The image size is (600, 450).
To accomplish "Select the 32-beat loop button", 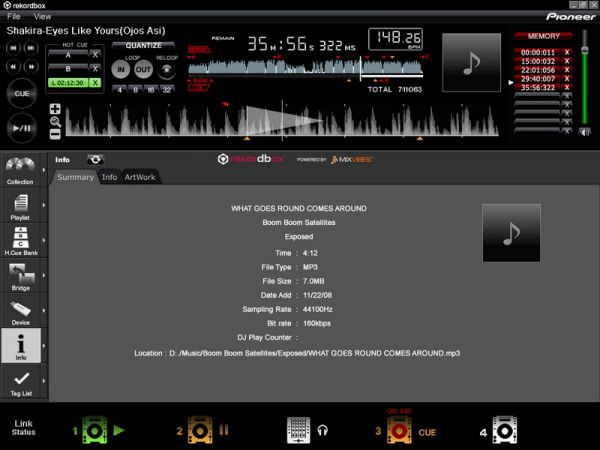I will click(x=166, y=90).
